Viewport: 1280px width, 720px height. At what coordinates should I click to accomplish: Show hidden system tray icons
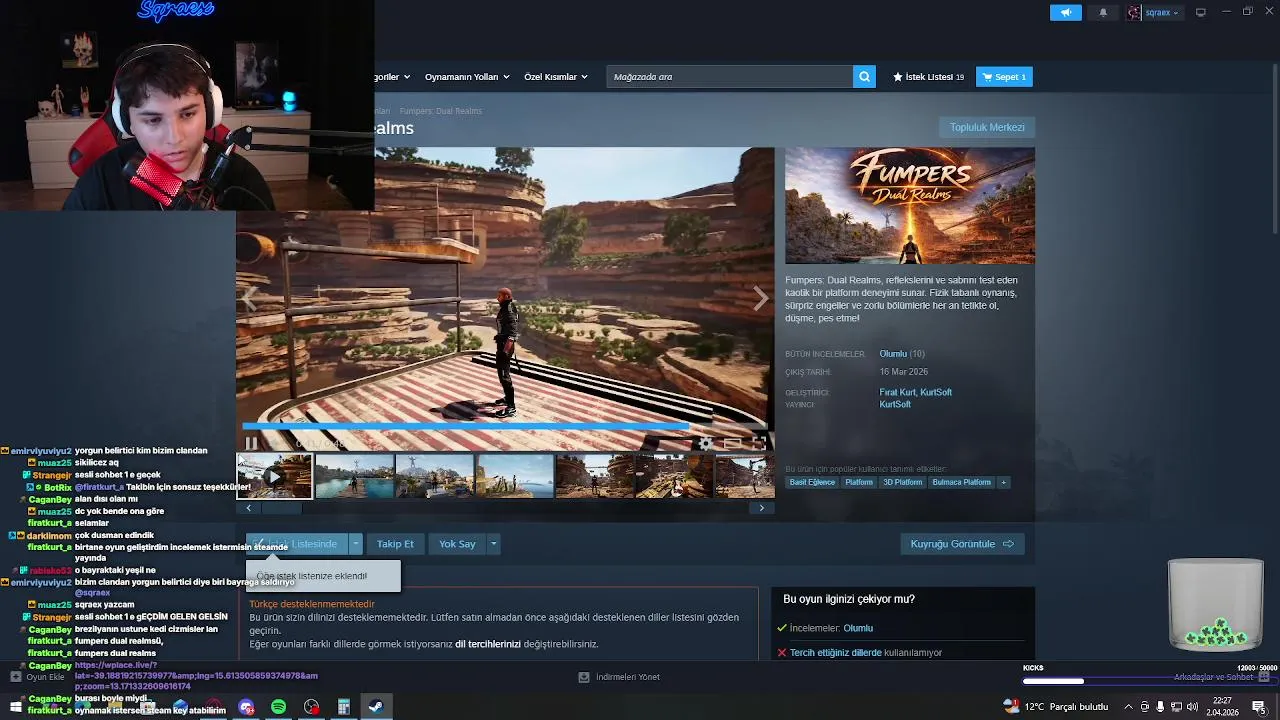[x=1127, y=707]
